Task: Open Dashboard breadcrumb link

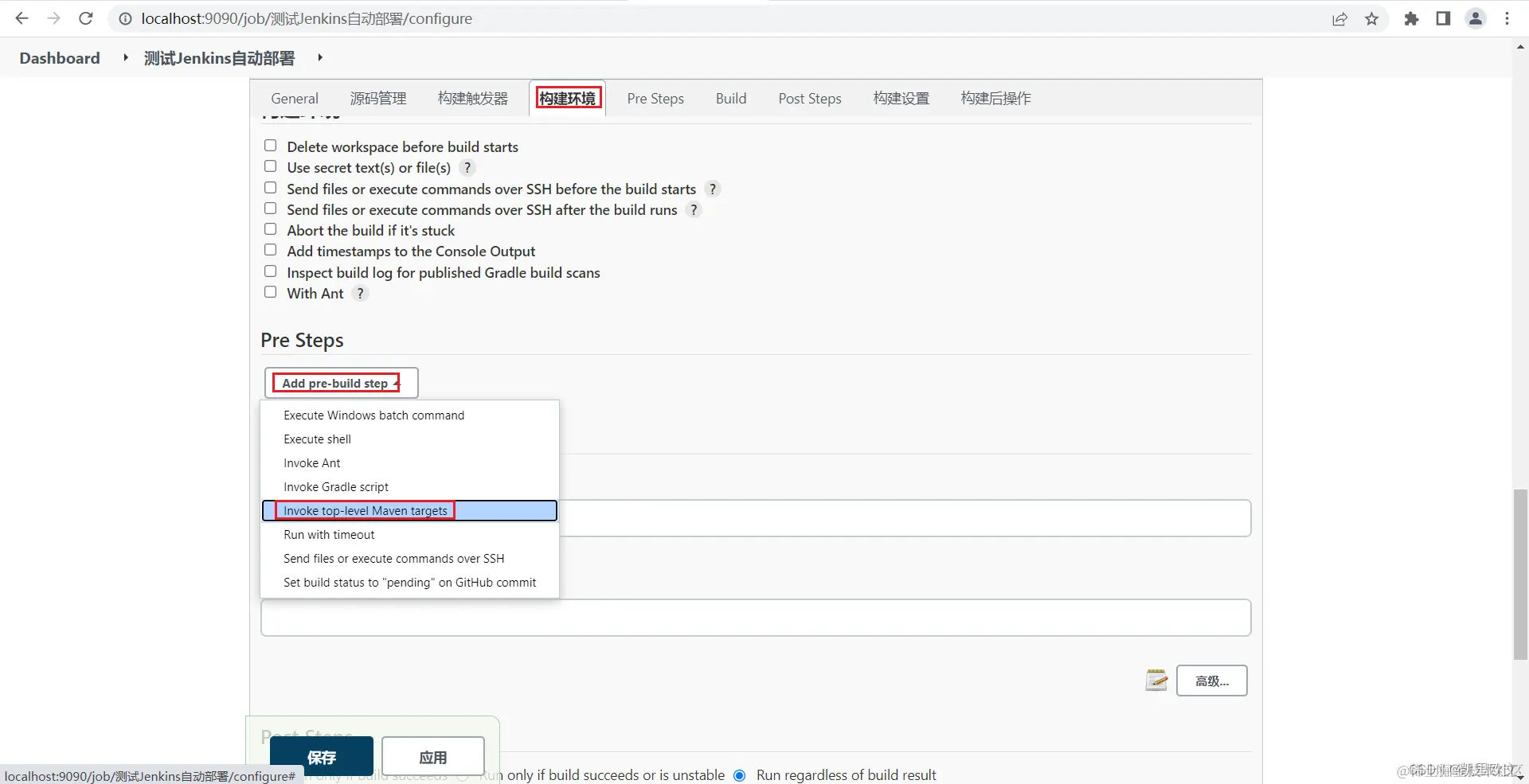Action: 60,58
